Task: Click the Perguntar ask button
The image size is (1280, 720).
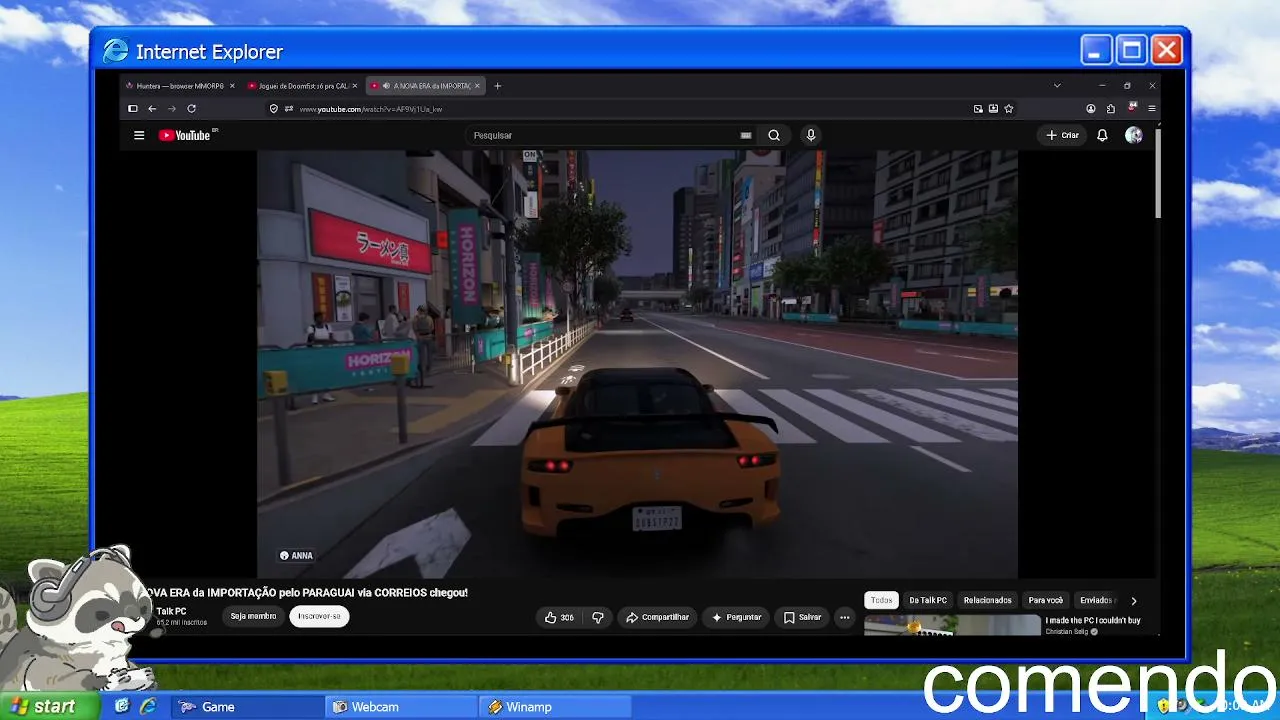Action: coord(736,617)
